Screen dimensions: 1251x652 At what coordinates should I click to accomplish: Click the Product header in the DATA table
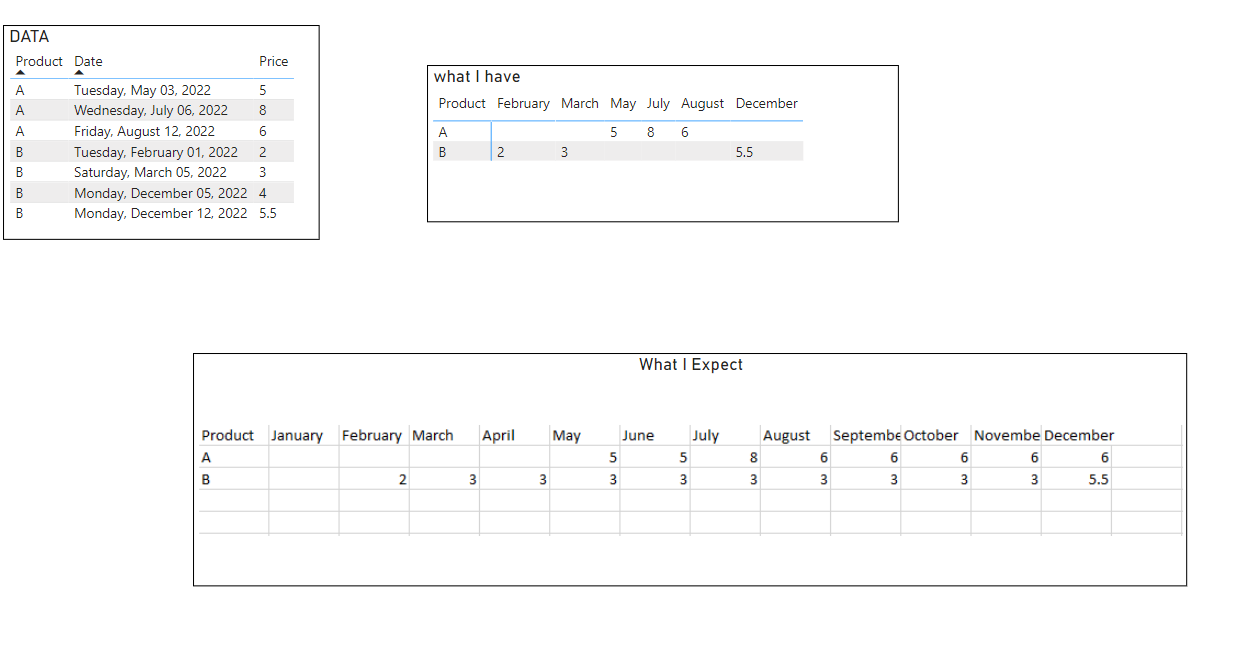coord(39,61)
